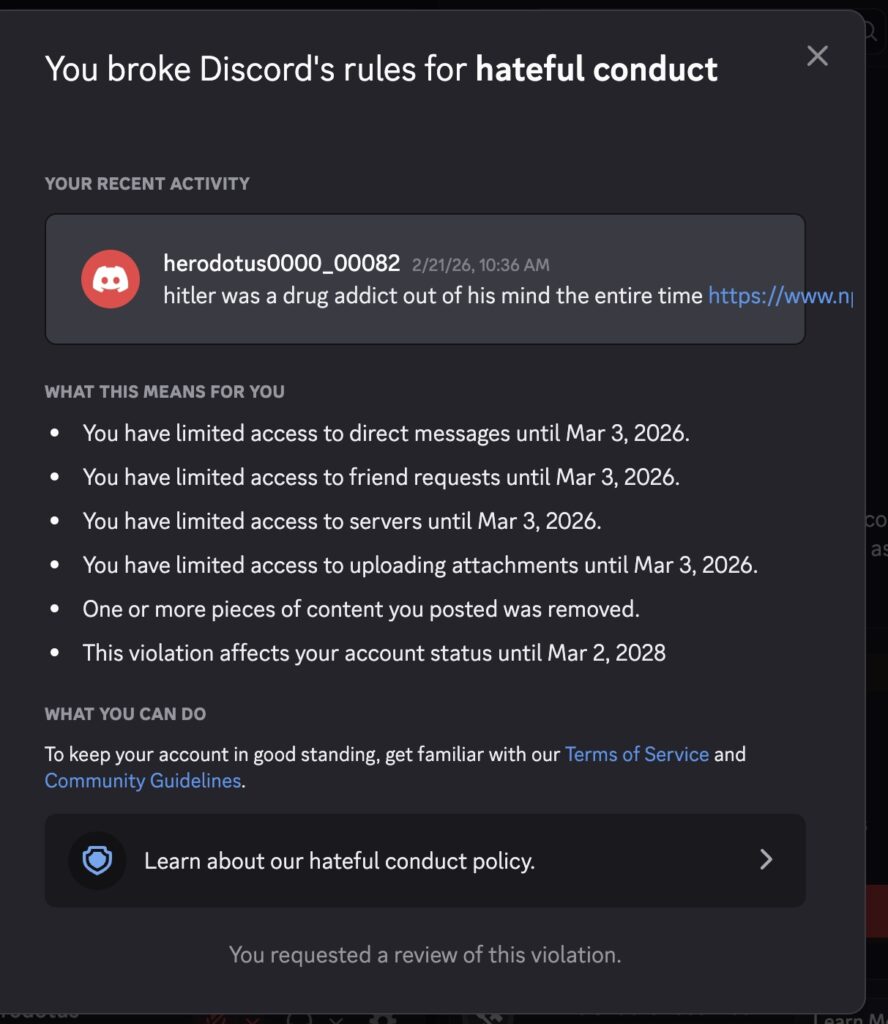Viewport: 888px width, 1024px height.
Task: Click the shield icon beside the policy link
Action: [x=97, y=860]
